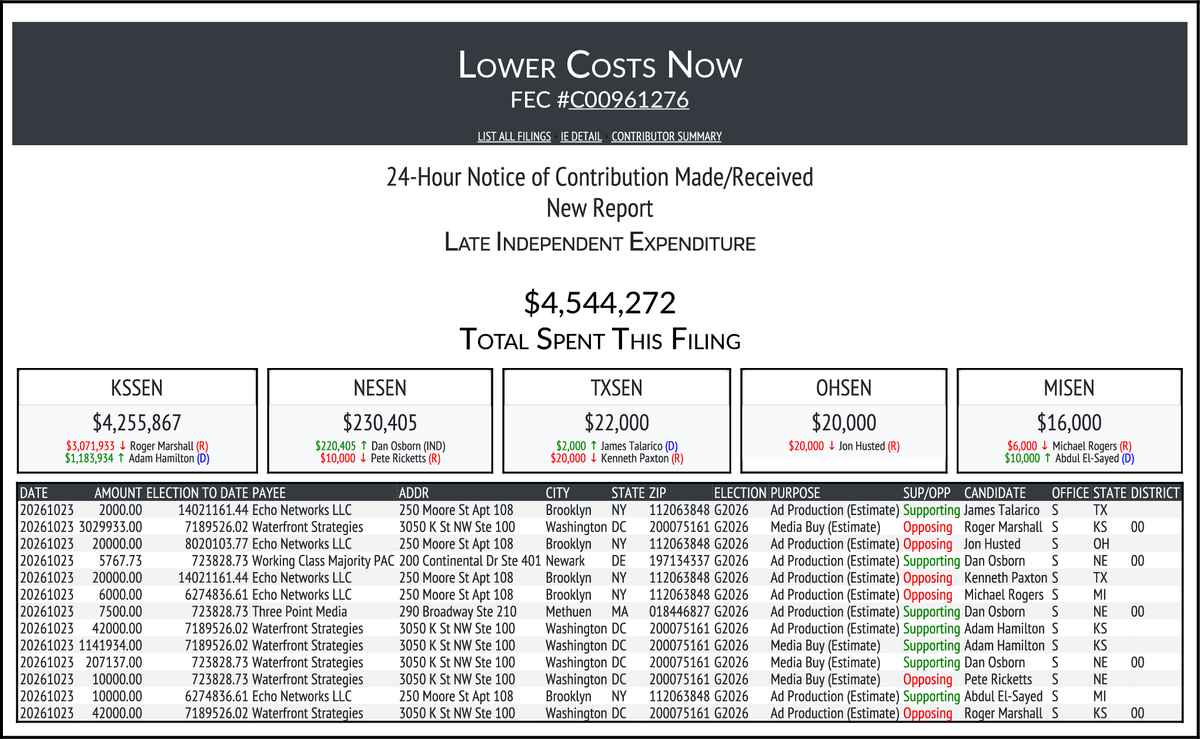The height and width of the screenshot is (739, 1200).
Task: Select the KSSEN race card heading
Action: [137, 388]
